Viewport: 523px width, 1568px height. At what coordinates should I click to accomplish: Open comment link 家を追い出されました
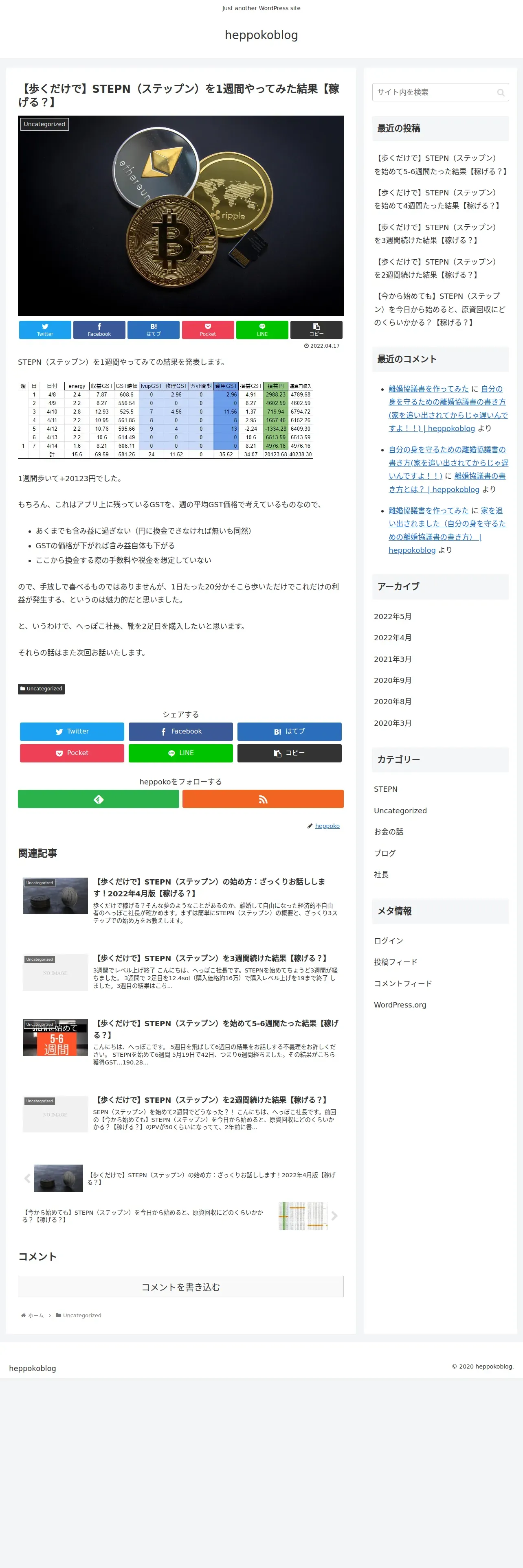(448, 530)
